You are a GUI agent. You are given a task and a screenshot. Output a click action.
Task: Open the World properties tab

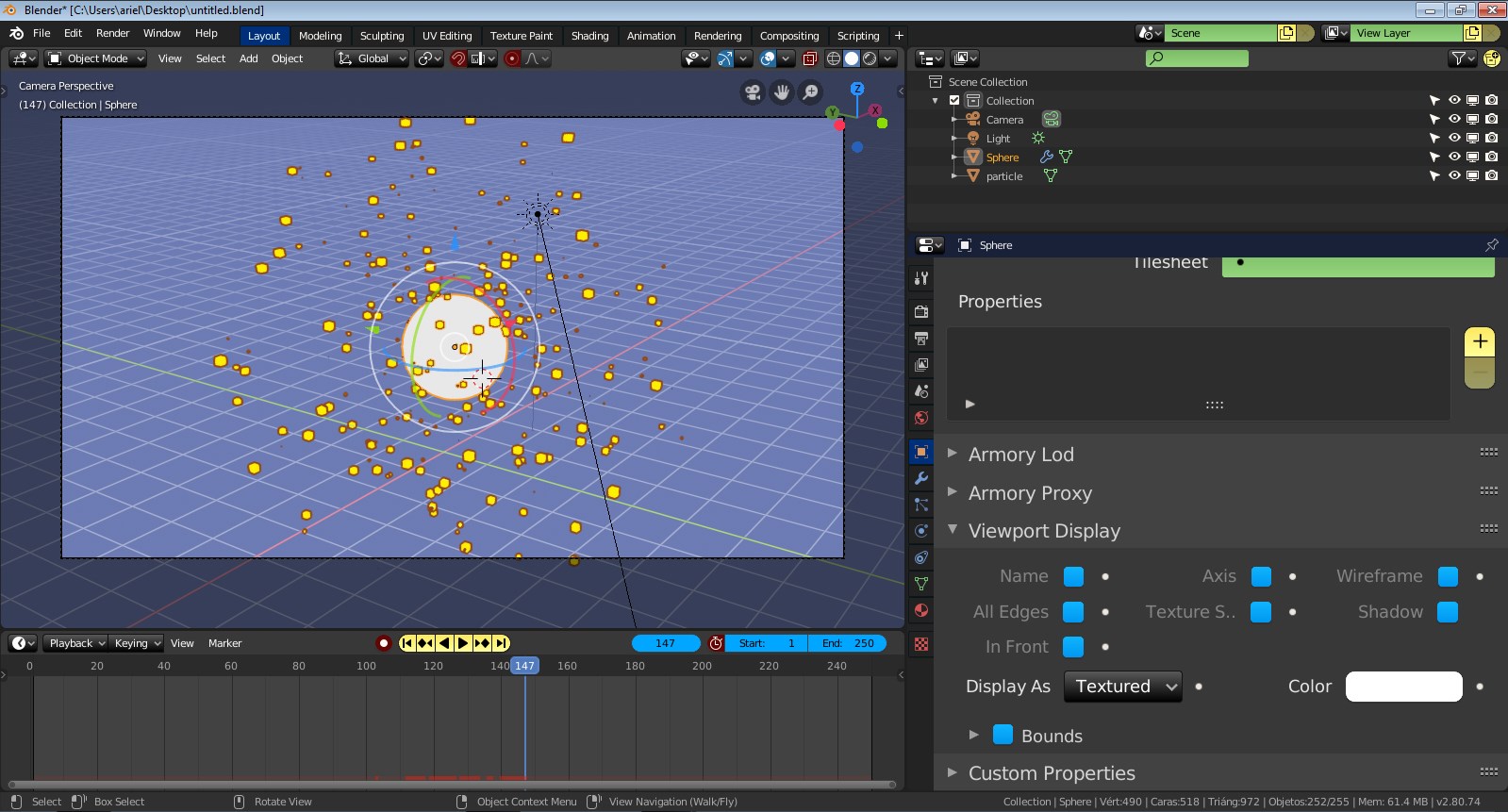pos(921,417)
